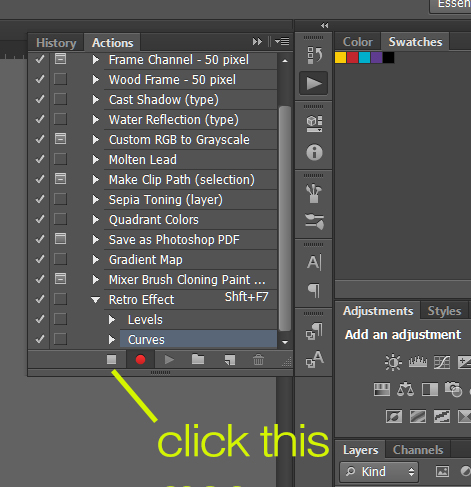Toggle dialog box for Quadrant Colors
The width and height of the screenshot is (471, 487).
click(x=60, y=219)
